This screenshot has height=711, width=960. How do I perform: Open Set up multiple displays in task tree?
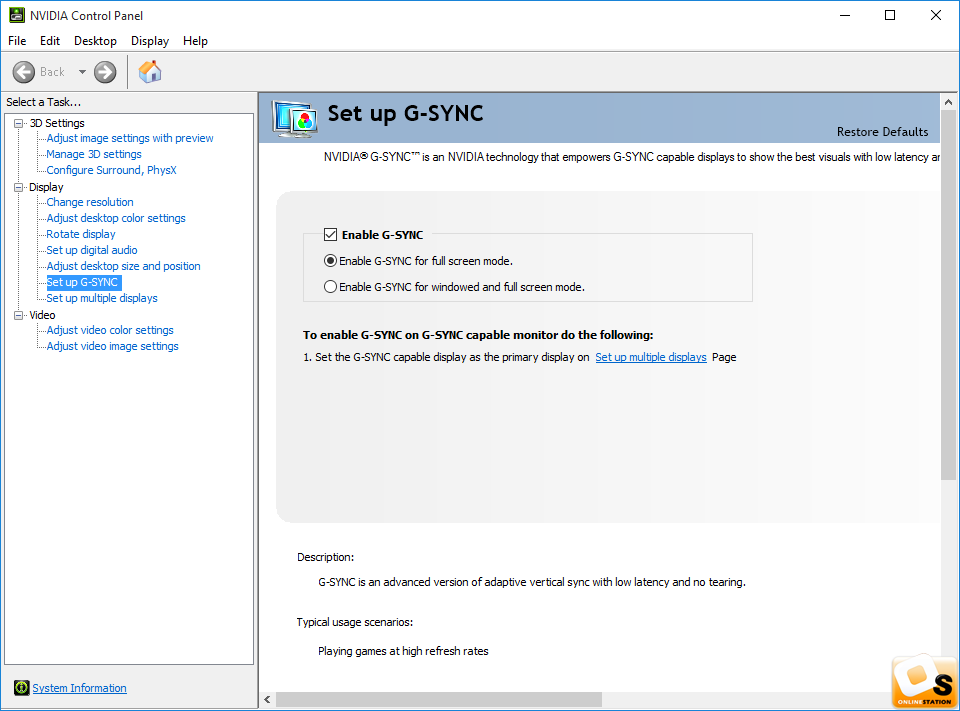102,298
